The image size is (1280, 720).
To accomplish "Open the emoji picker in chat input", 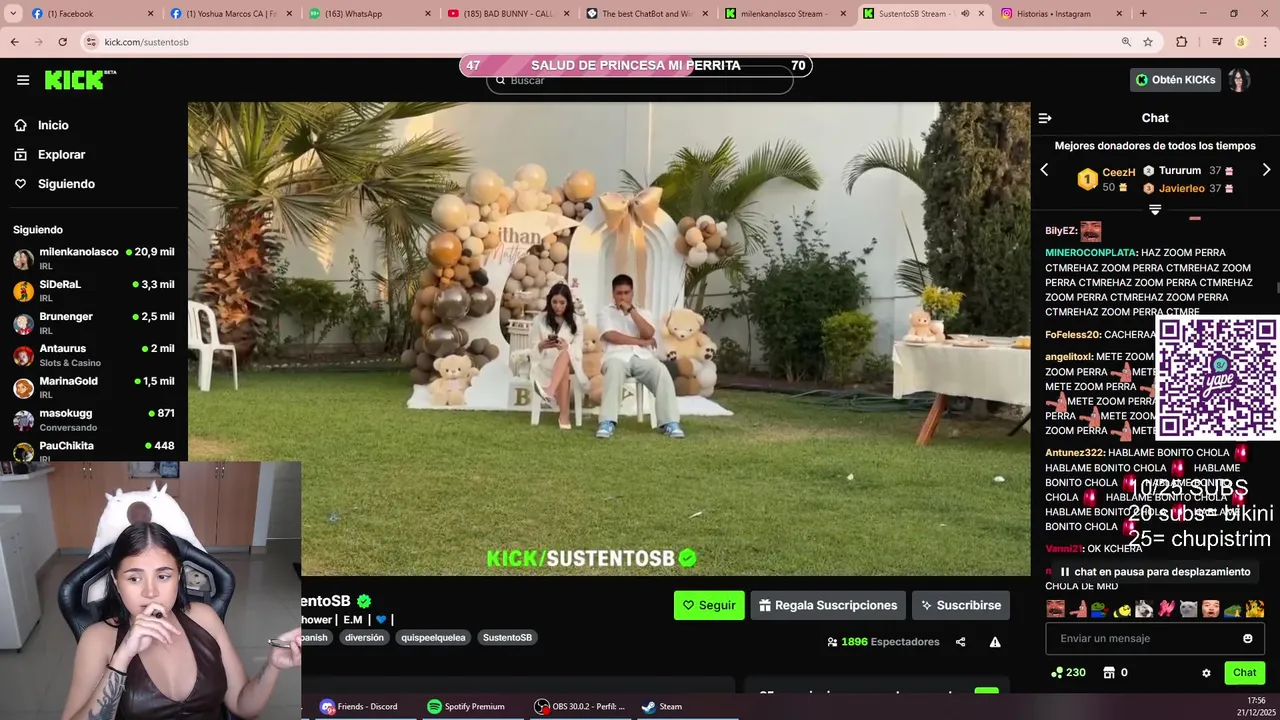I will click(x=1247, y=638).
